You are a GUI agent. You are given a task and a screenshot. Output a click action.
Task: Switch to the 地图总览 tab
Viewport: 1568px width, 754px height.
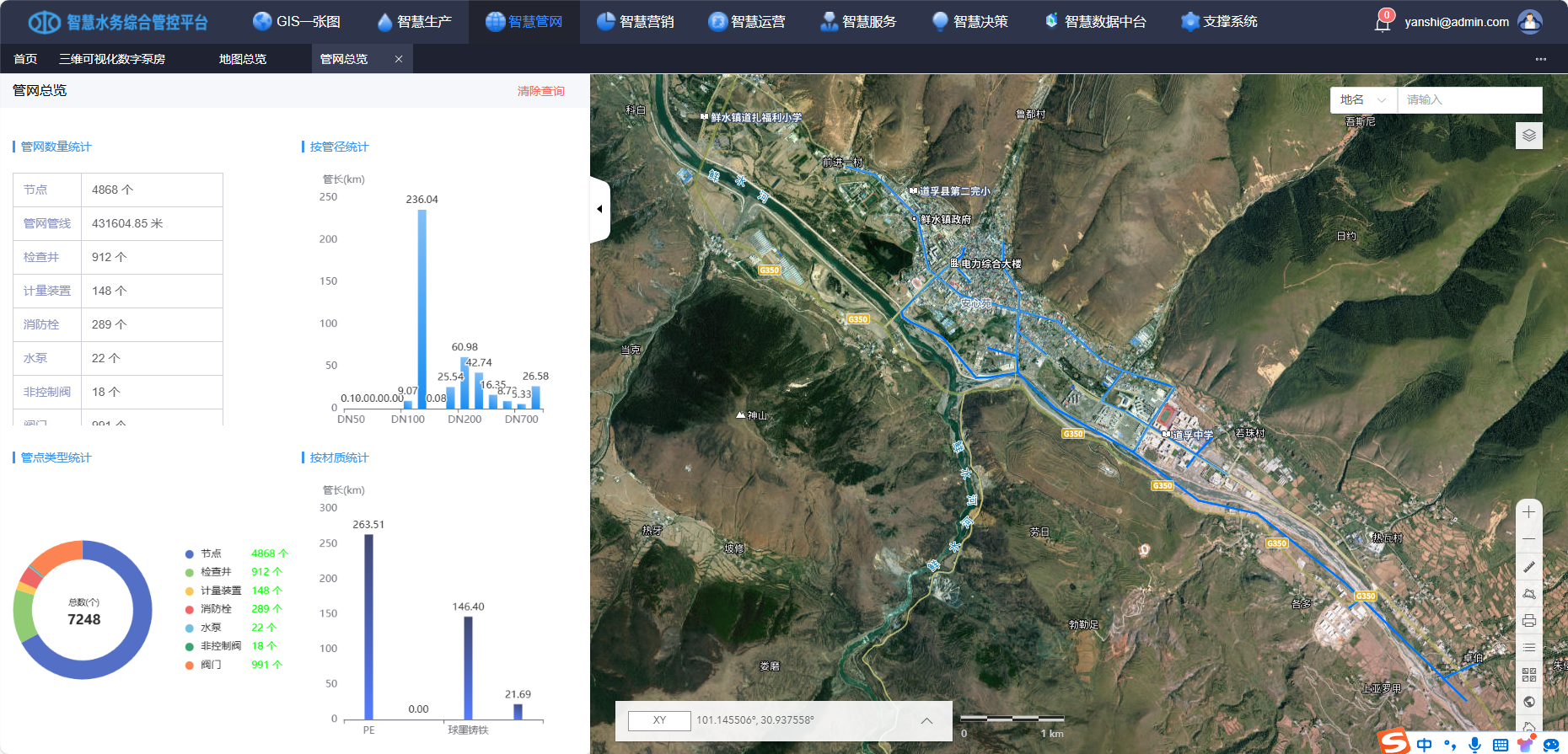coord(243,59)
